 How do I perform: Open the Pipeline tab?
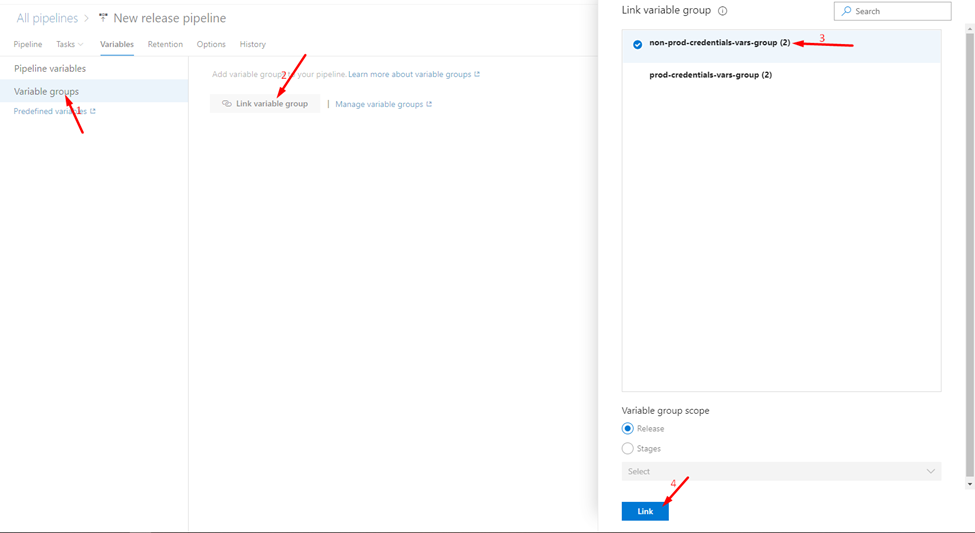point(28,44)
